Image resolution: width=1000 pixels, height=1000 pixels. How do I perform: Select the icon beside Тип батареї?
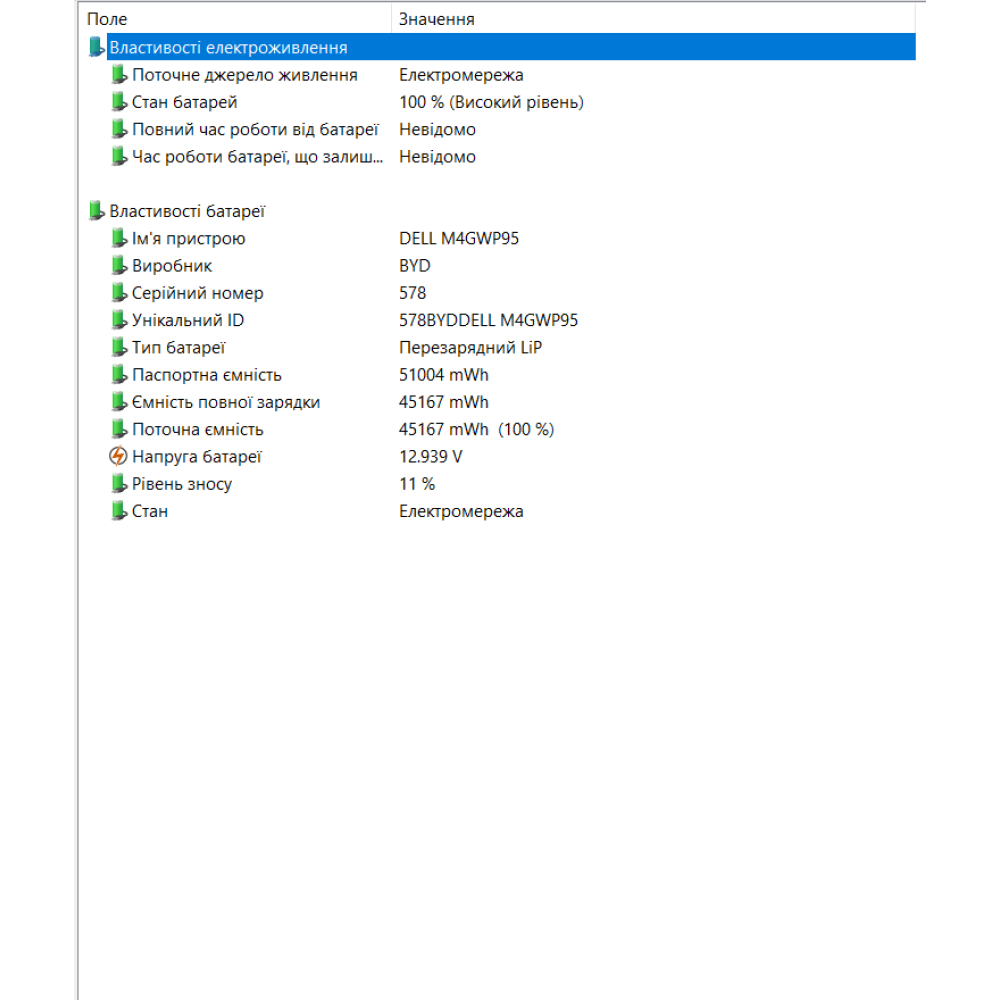tap(118, 347)
